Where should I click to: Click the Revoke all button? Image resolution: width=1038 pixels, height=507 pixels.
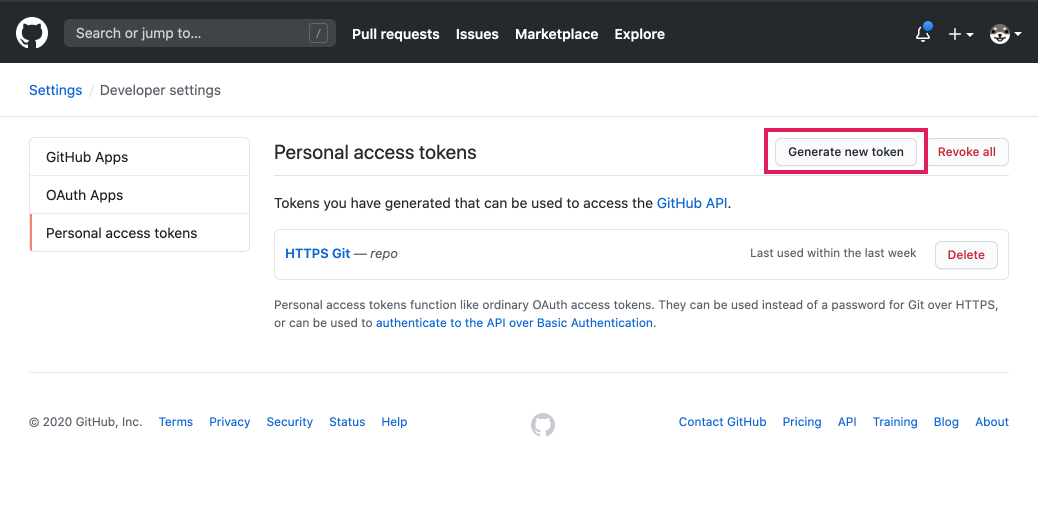[967, 152]
